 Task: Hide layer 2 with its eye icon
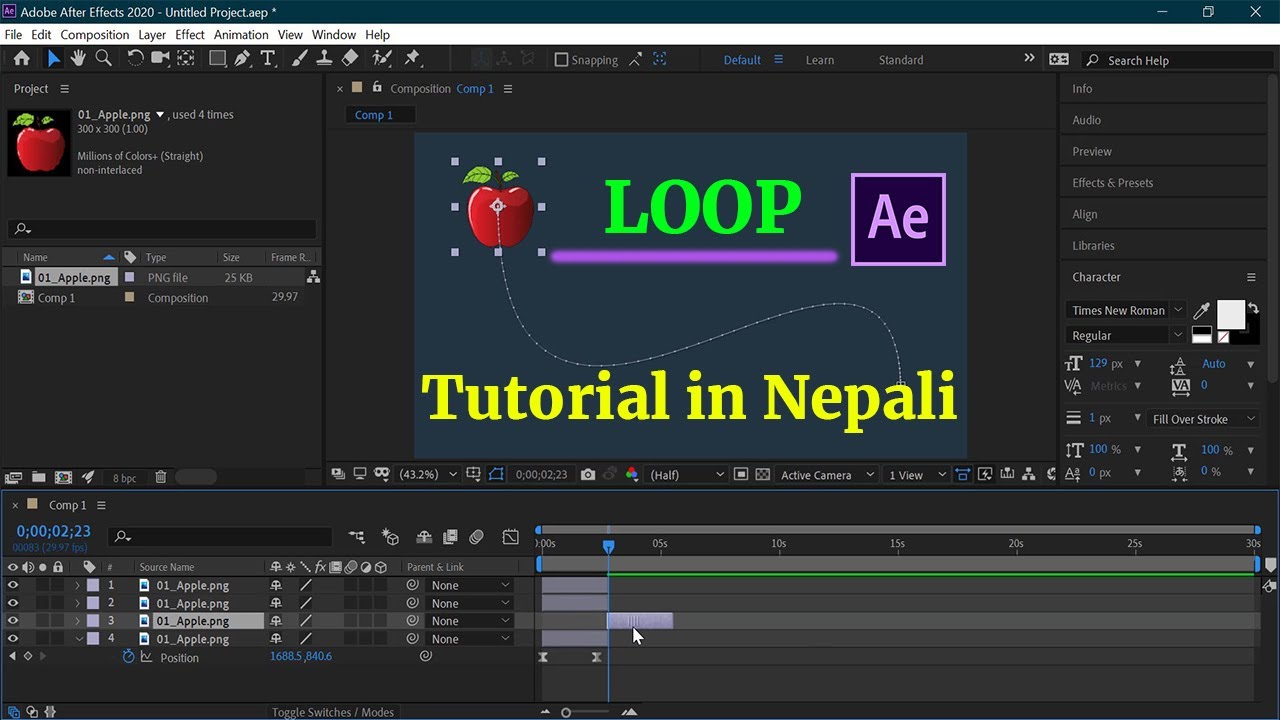[13, 603]
